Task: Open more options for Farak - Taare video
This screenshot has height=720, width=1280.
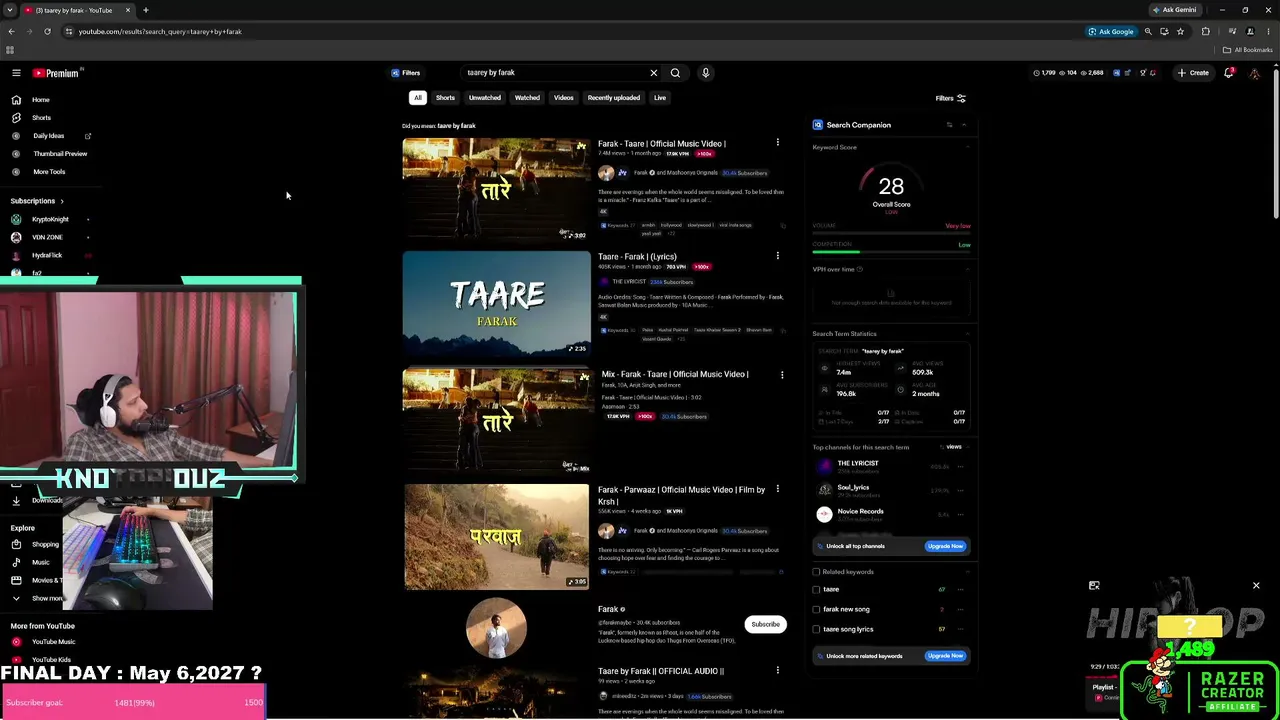Action: point(777,143)
